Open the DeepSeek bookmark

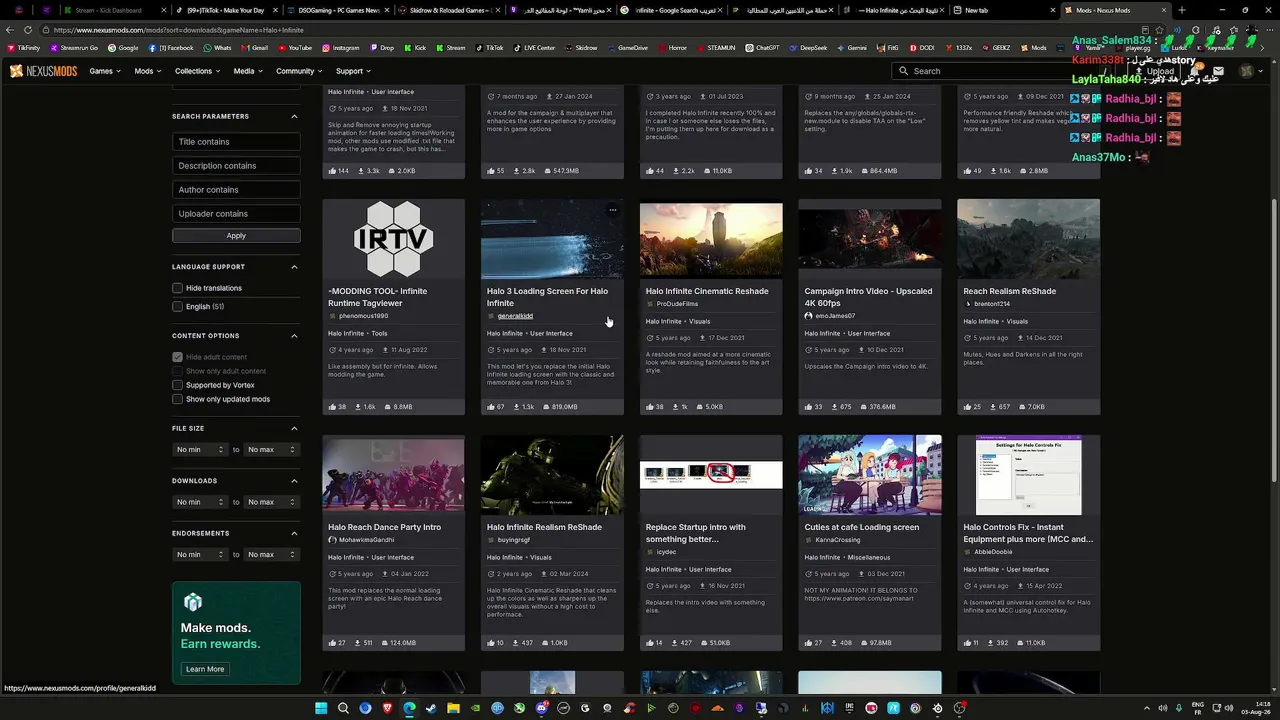pos(808,48)
